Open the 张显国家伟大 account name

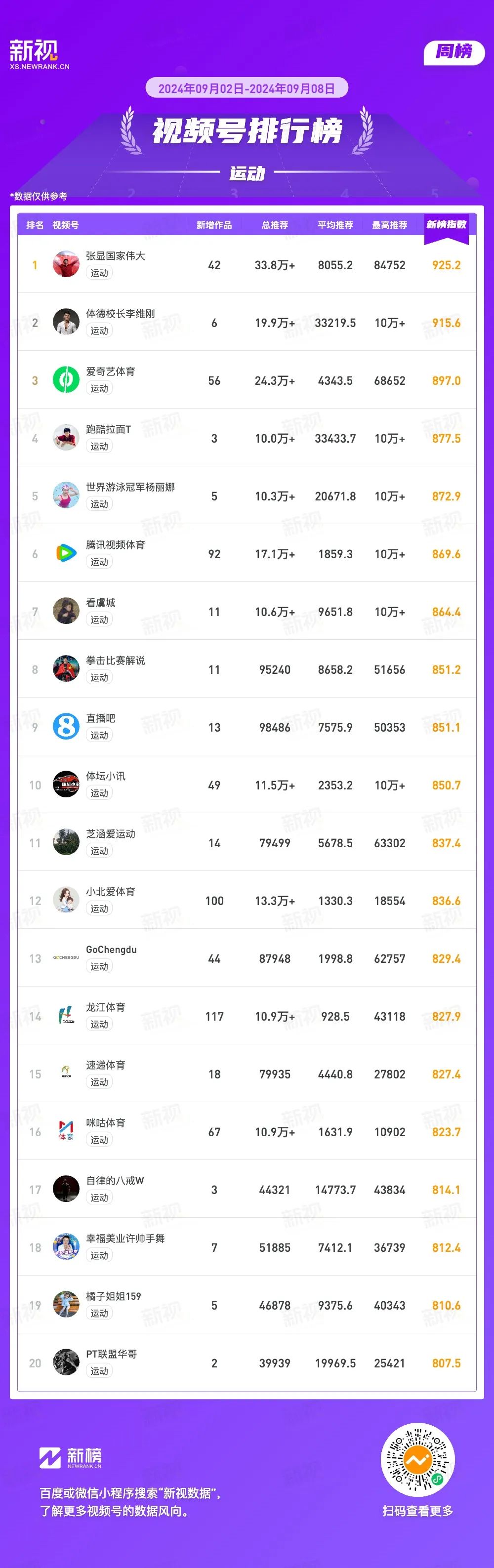[x=116, y=256]
